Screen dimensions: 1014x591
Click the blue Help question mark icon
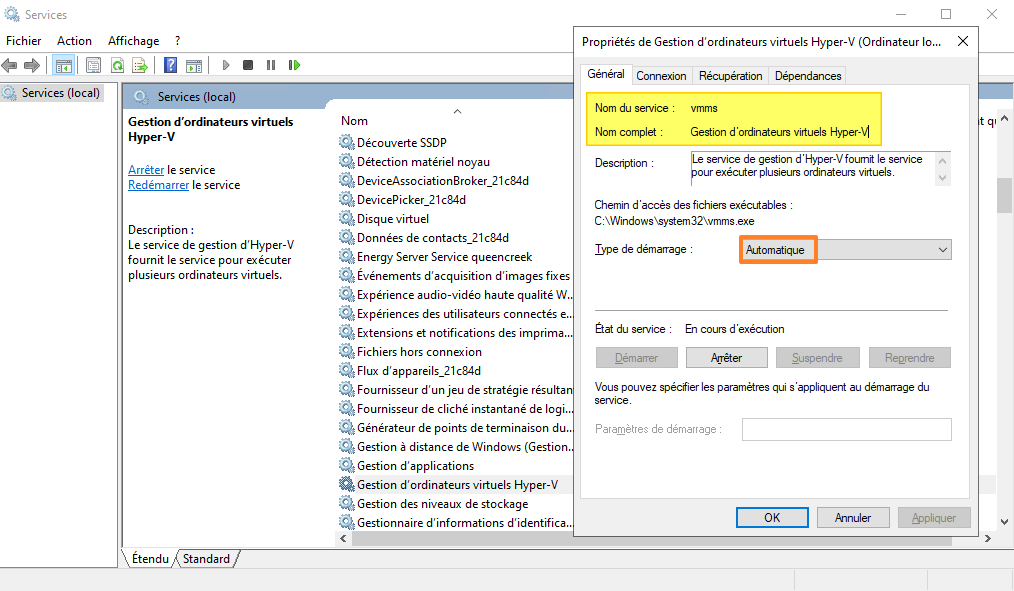(x=171, y=65)
